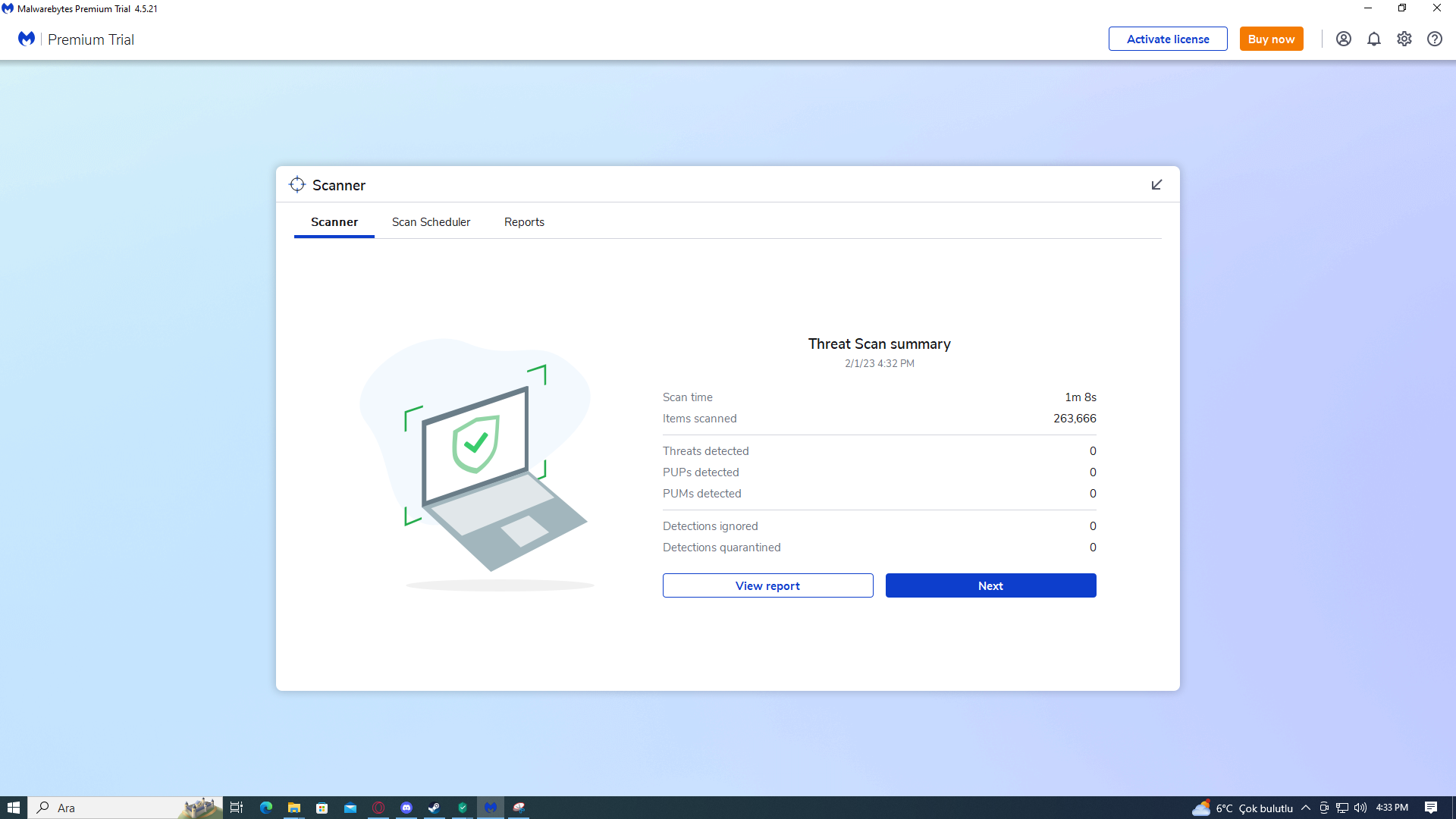The width and height of the screenshot is (1456, 819).
Task: Select the Scanner tab
Action: (334, 222)
